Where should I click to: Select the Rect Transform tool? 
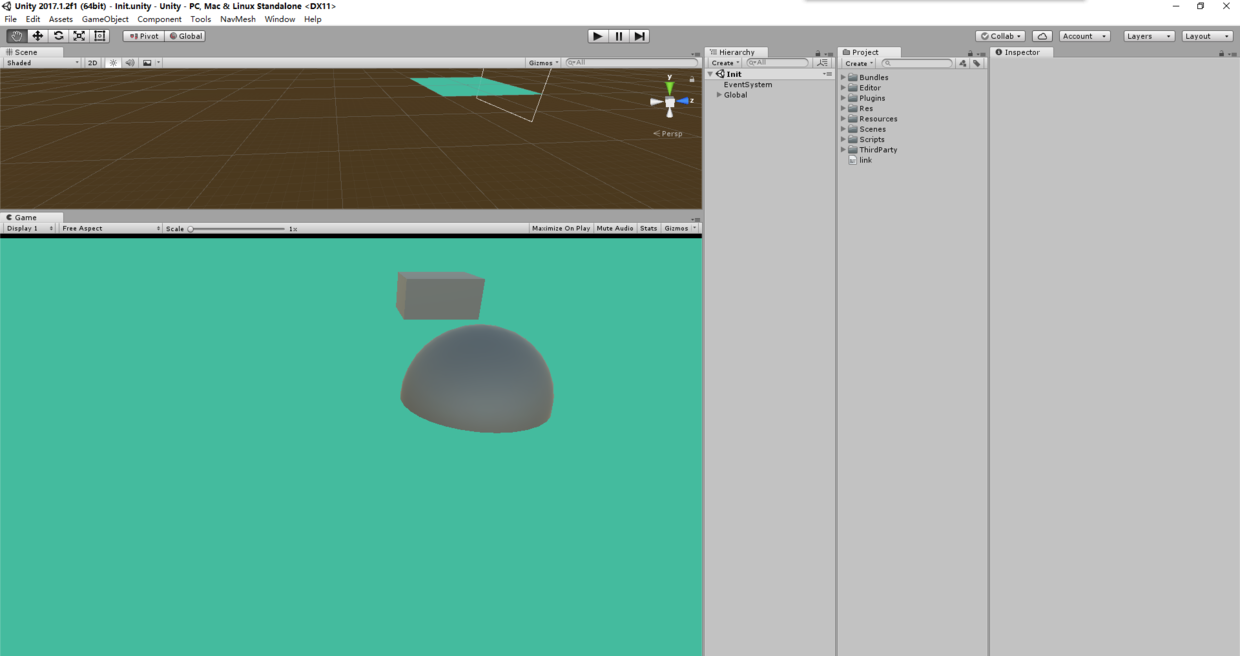point(99,35)
